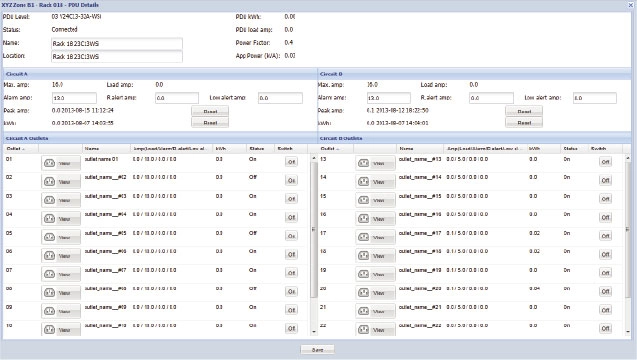Open the View icon for outlet 01
The width and height of the screenshot is (637, 360).
pos(61,163)
